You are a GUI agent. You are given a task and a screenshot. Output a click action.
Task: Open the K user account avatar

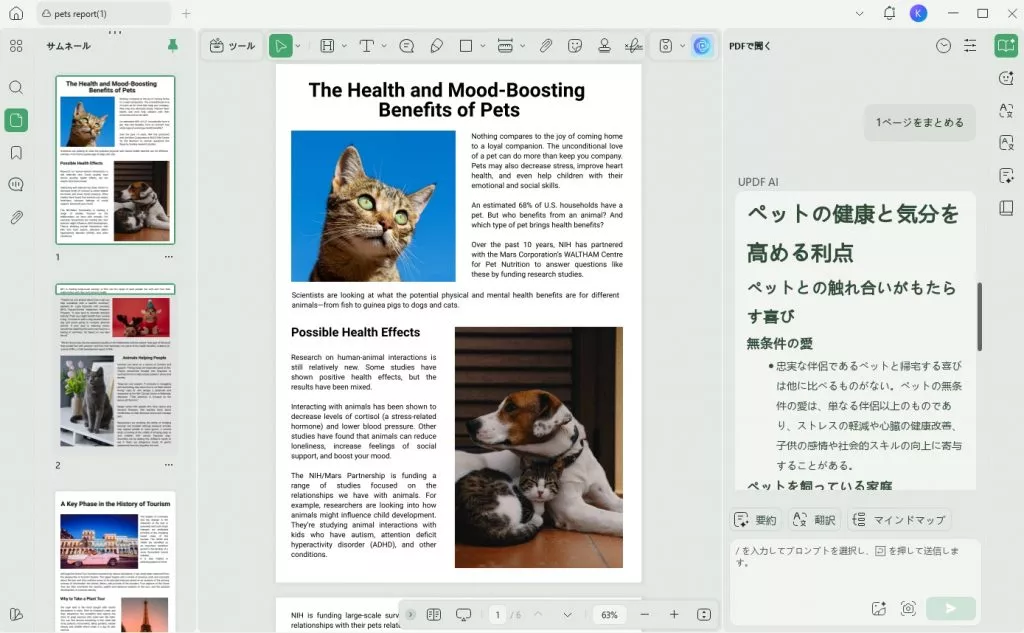[x=918, y=13]
